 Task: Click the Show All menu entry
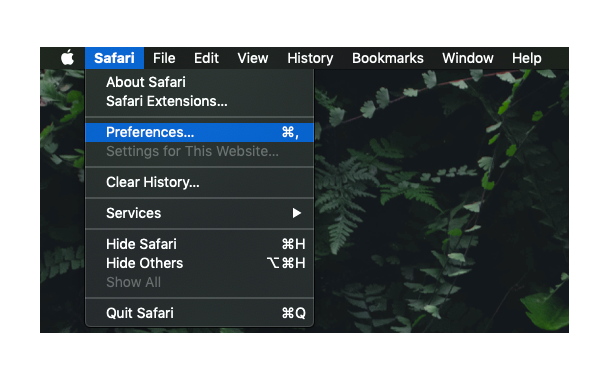(199, 282)
